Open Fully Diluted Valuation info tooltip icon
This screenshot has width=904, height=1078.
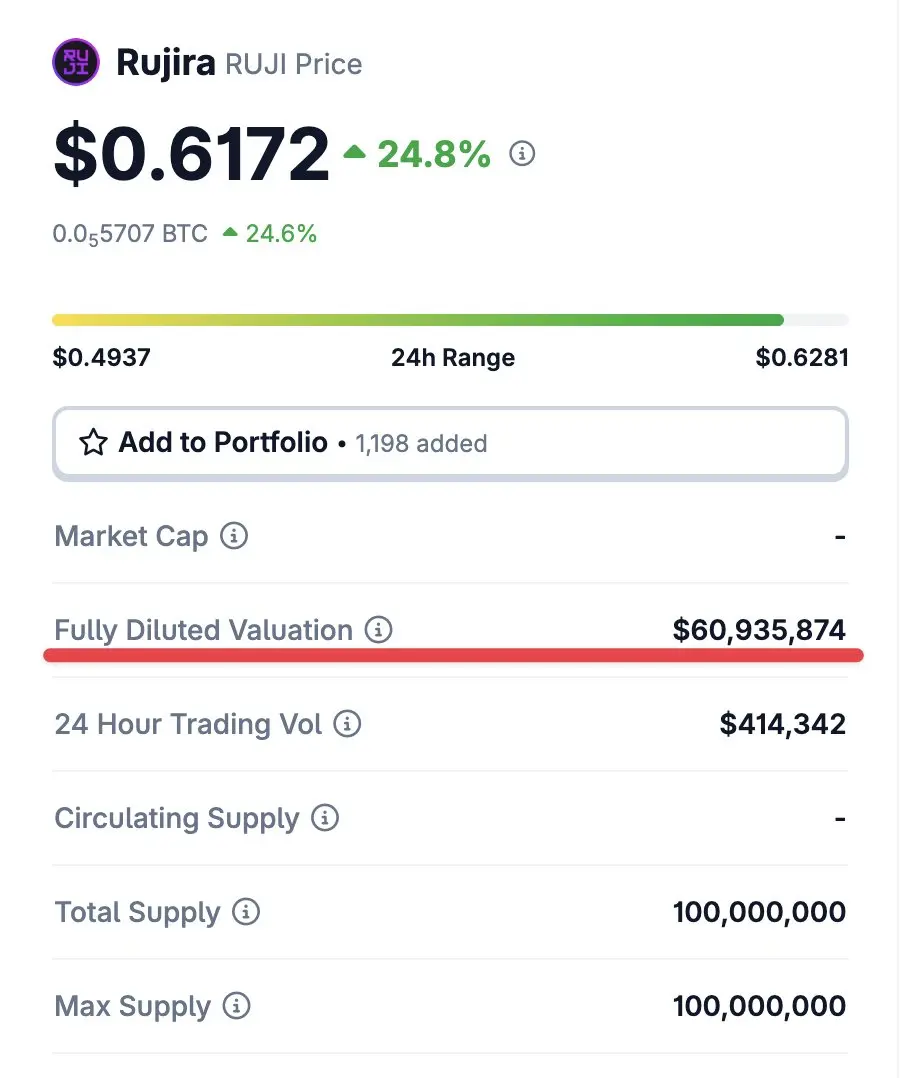(378, 629)
